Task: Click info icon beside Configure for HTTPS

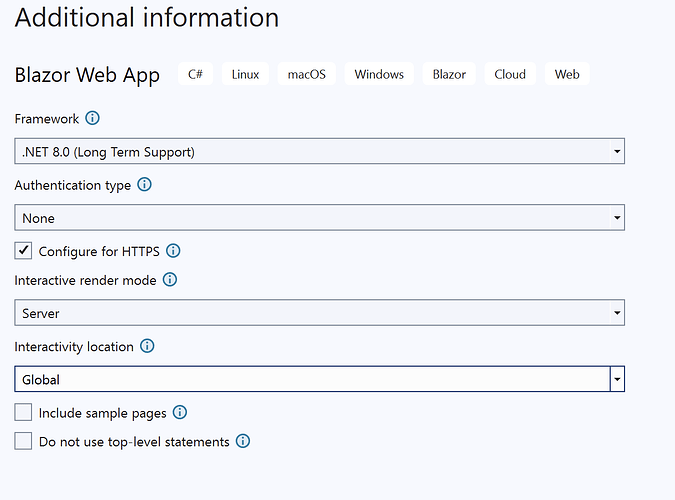Action: 173,251
